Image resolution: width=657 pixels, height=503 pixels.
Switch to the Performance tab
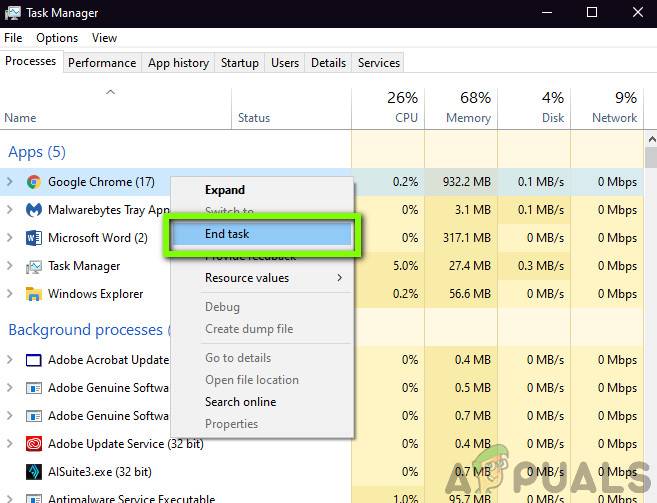[102, 63]
